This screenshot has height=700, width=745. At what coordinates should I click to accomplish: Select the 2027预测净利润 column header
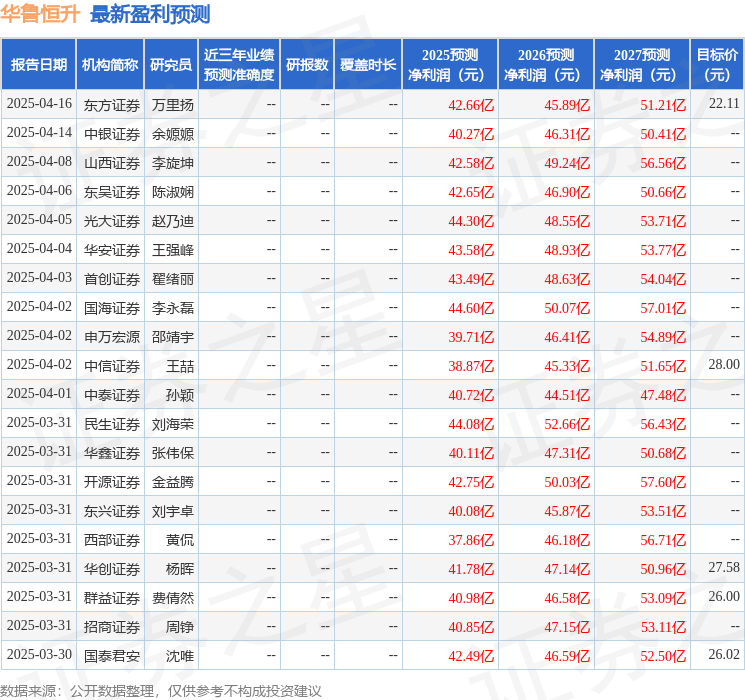(642, 64)
